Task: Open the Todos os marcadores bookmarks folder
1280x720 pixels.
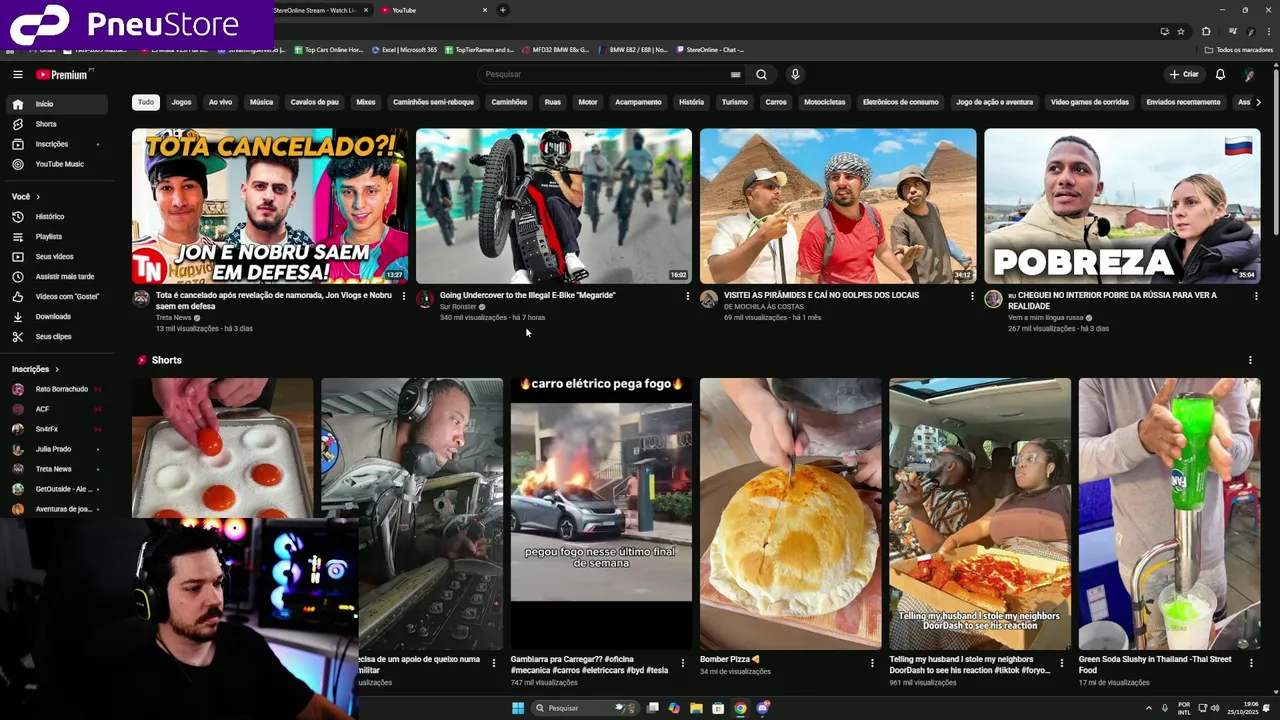Action: pos(1238,49)
